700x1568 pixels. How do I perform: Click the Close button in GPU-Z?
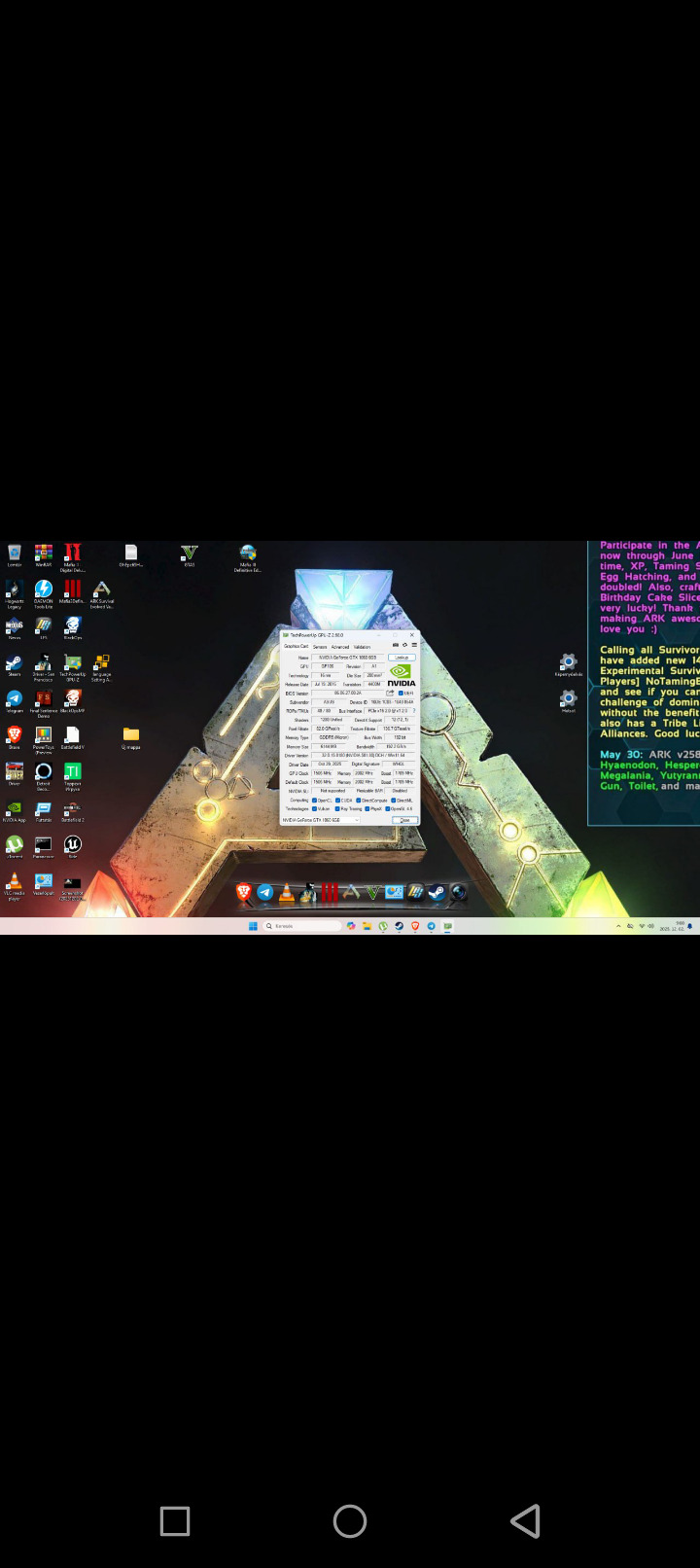pyautogui.click(x=405, y=819)
